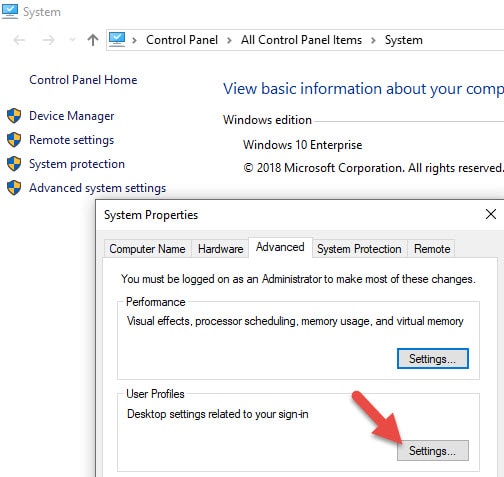Switch to the Computer Name tab
Image resolution: width=504 pixels, height=477 pixels.
[x=147, y=249]
